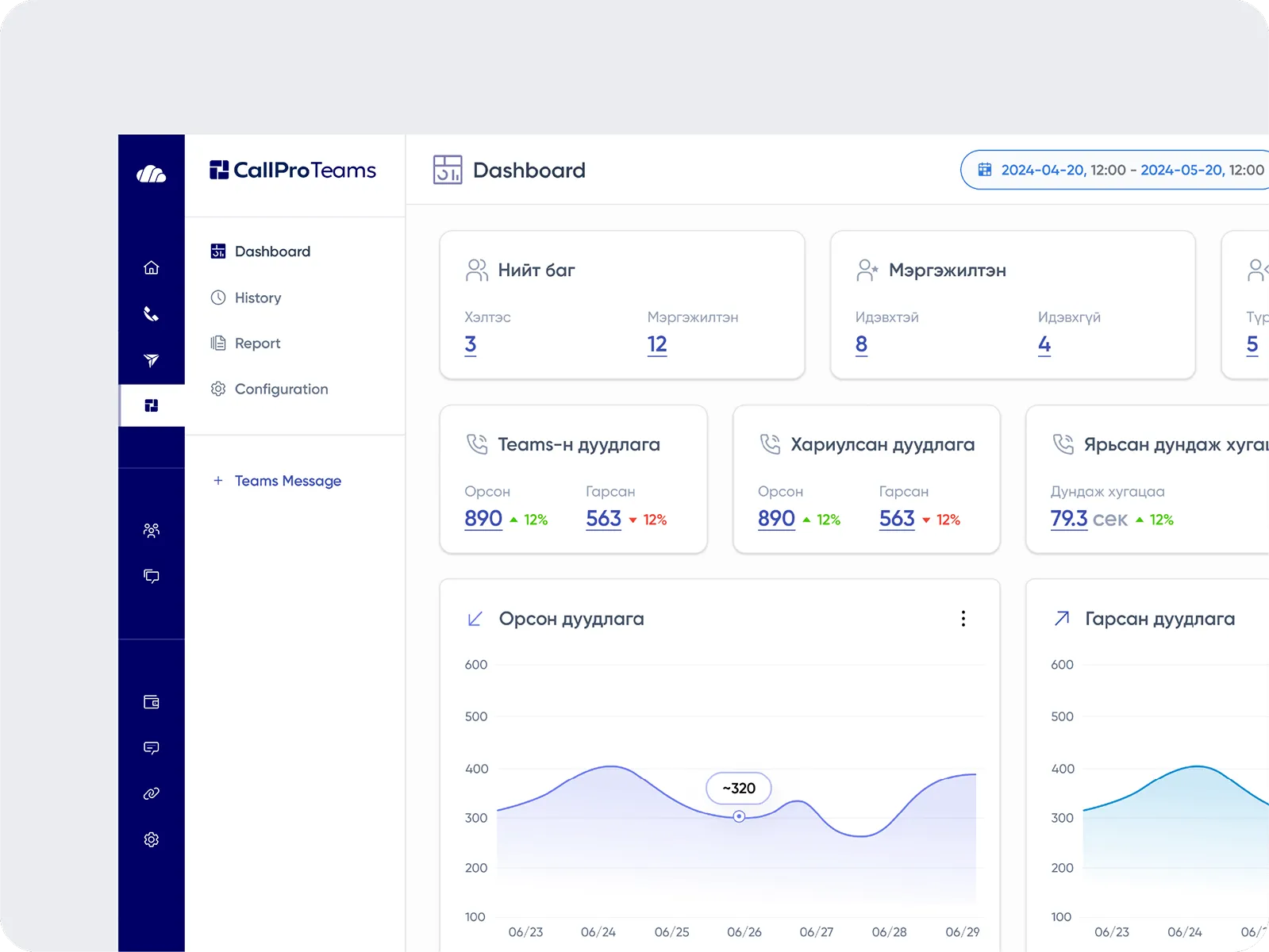1269x952 pixels.
Task: Open the settings gear icon in sidebar
Action: pos(152,839)
